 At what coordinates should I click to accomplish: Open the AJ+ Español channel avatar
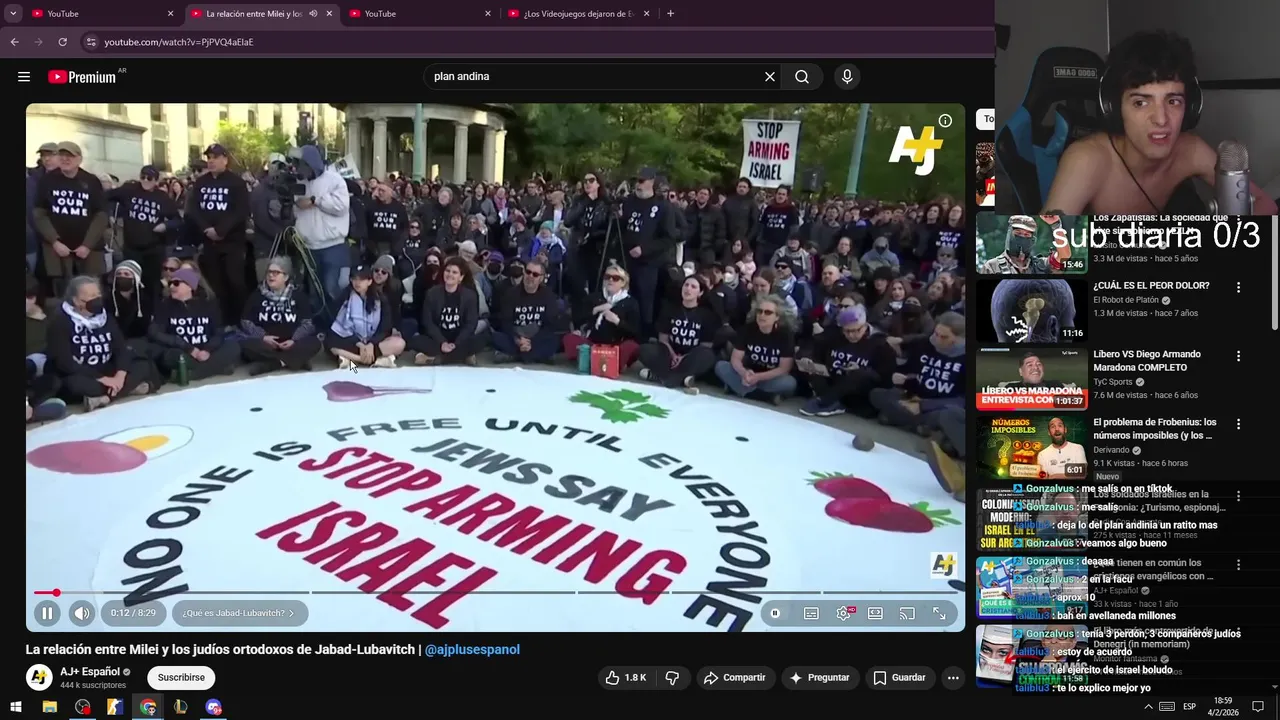click(x=39, y=678)
